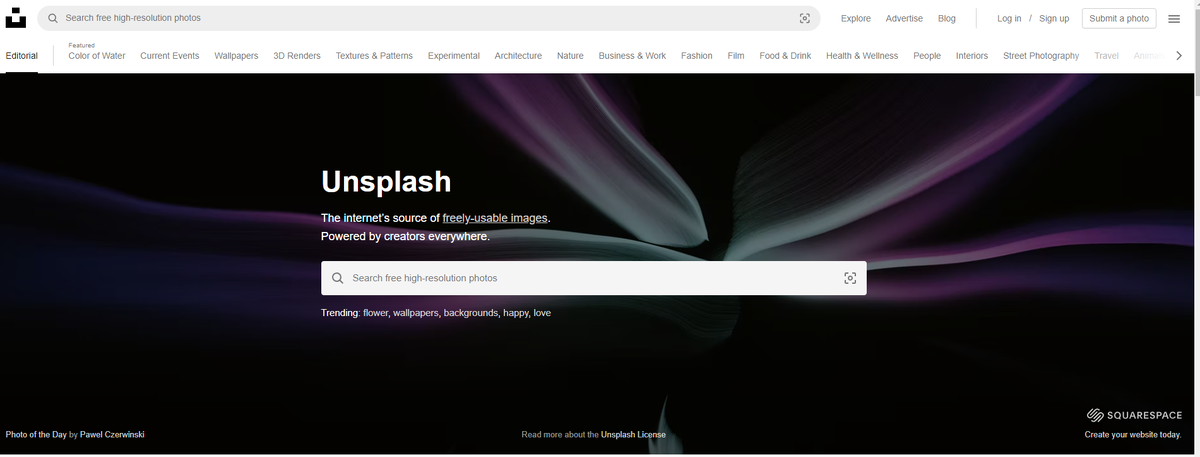Open Film category
Image resolution: width=1200 pixels, height=457 pixels.
tap(736, 56)
